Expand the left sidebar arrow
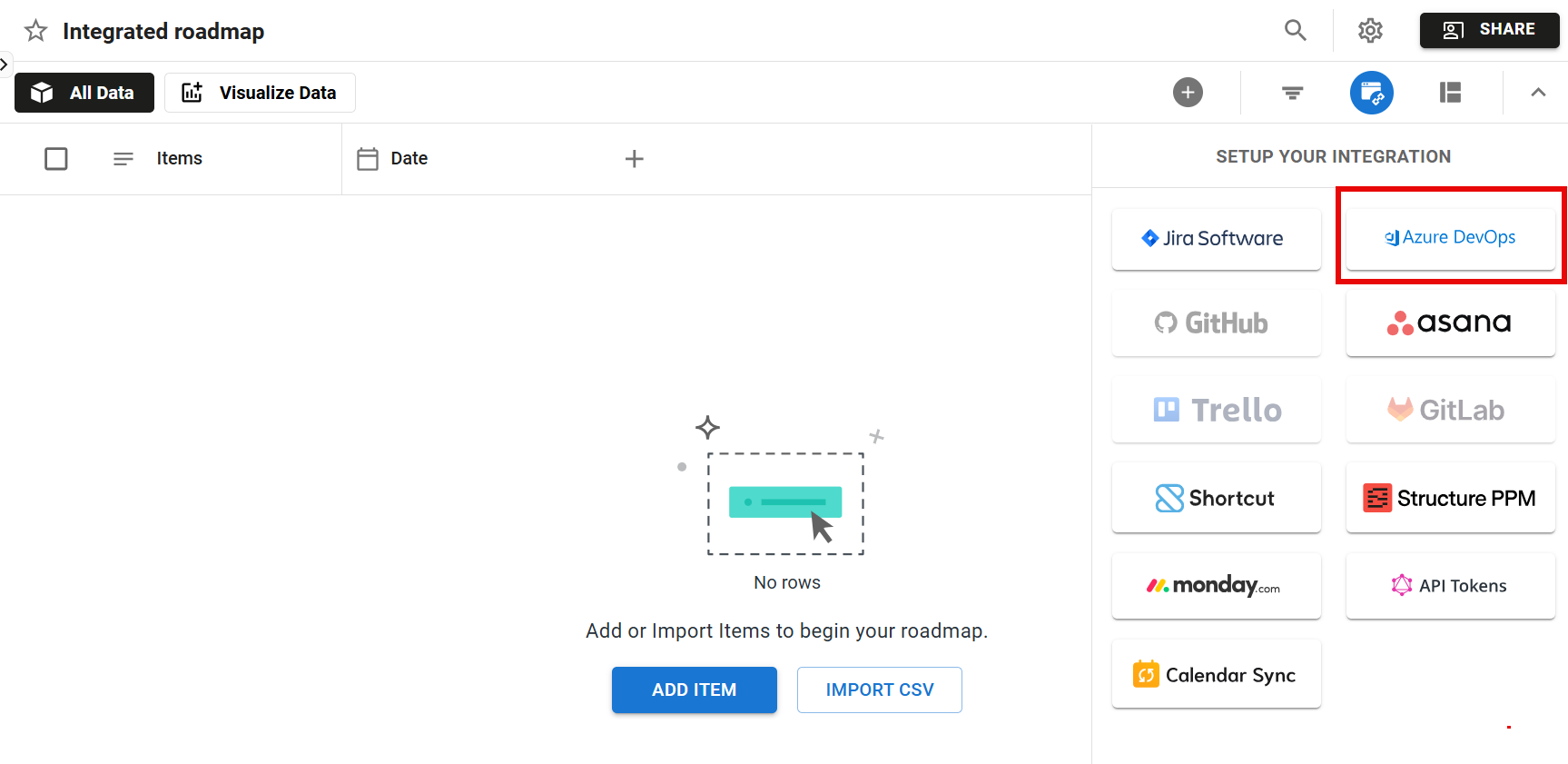The height and width of the screenshot is (764, 1568). 5,64
